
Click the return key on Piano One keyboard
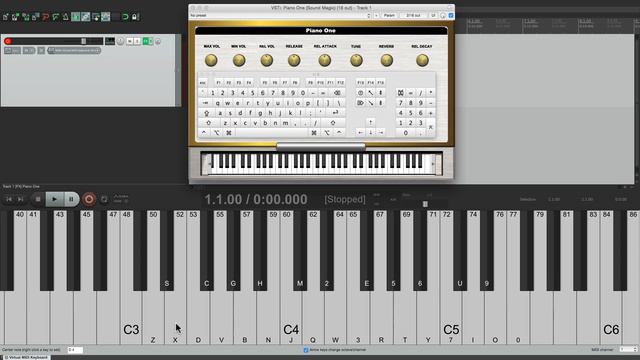click(336, 113)
